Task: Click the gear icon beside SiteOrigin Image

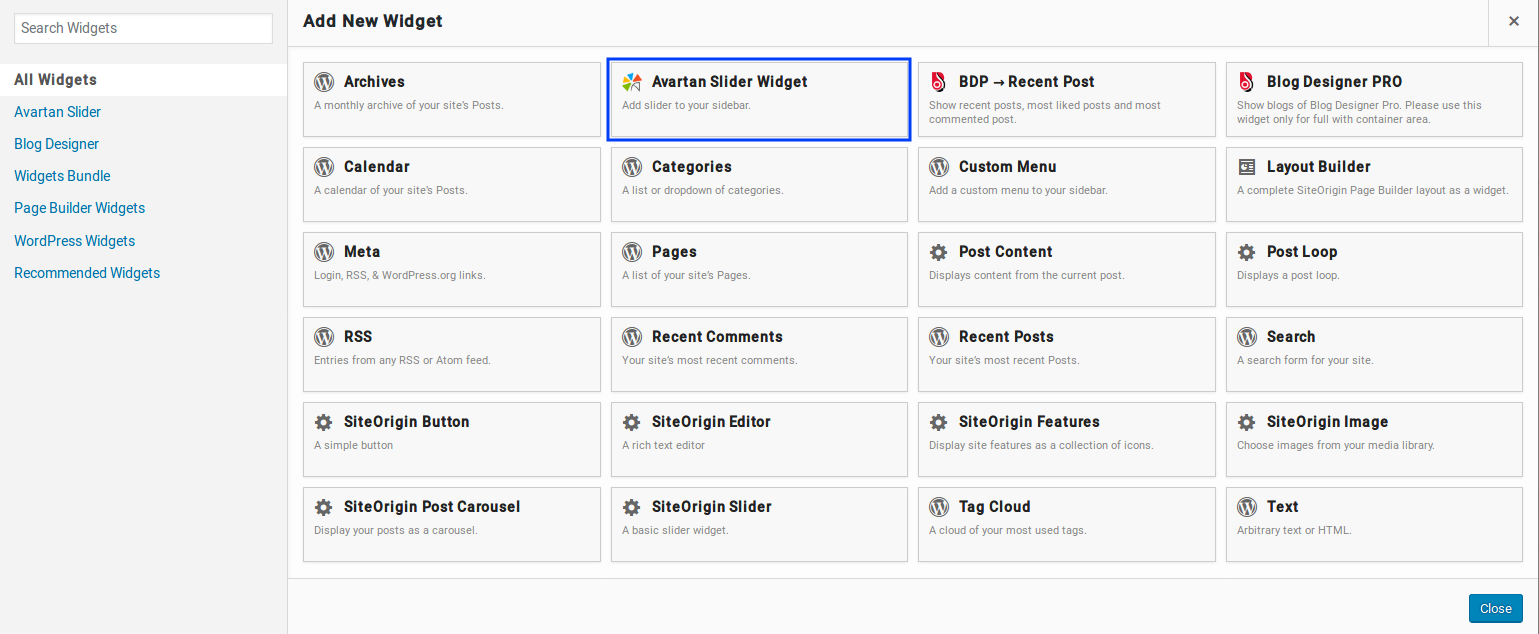Action: coord(1247,422)
